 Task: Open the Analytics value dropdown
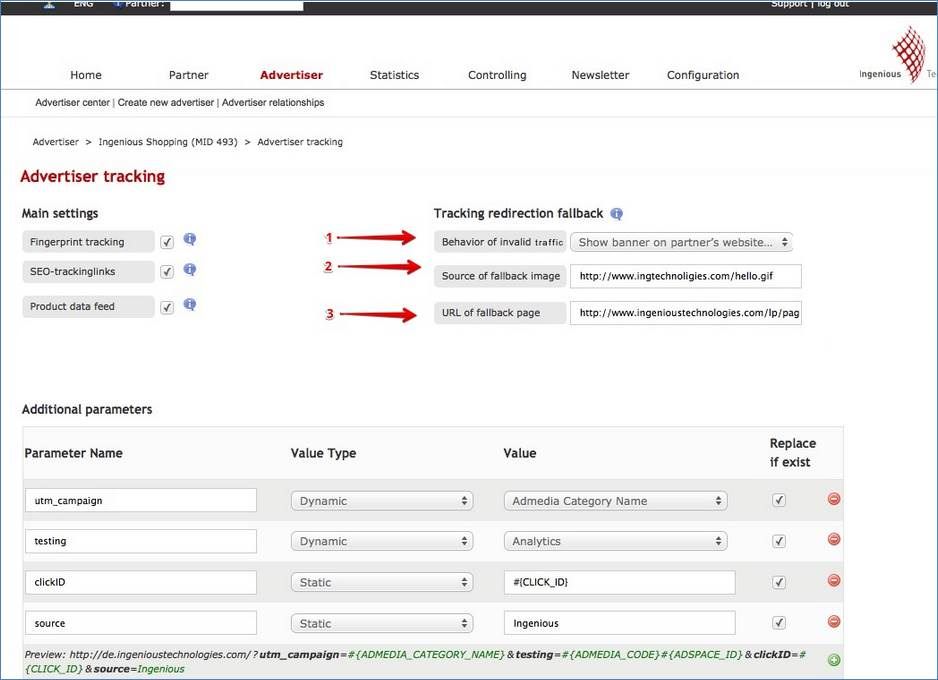coord(616,541)
